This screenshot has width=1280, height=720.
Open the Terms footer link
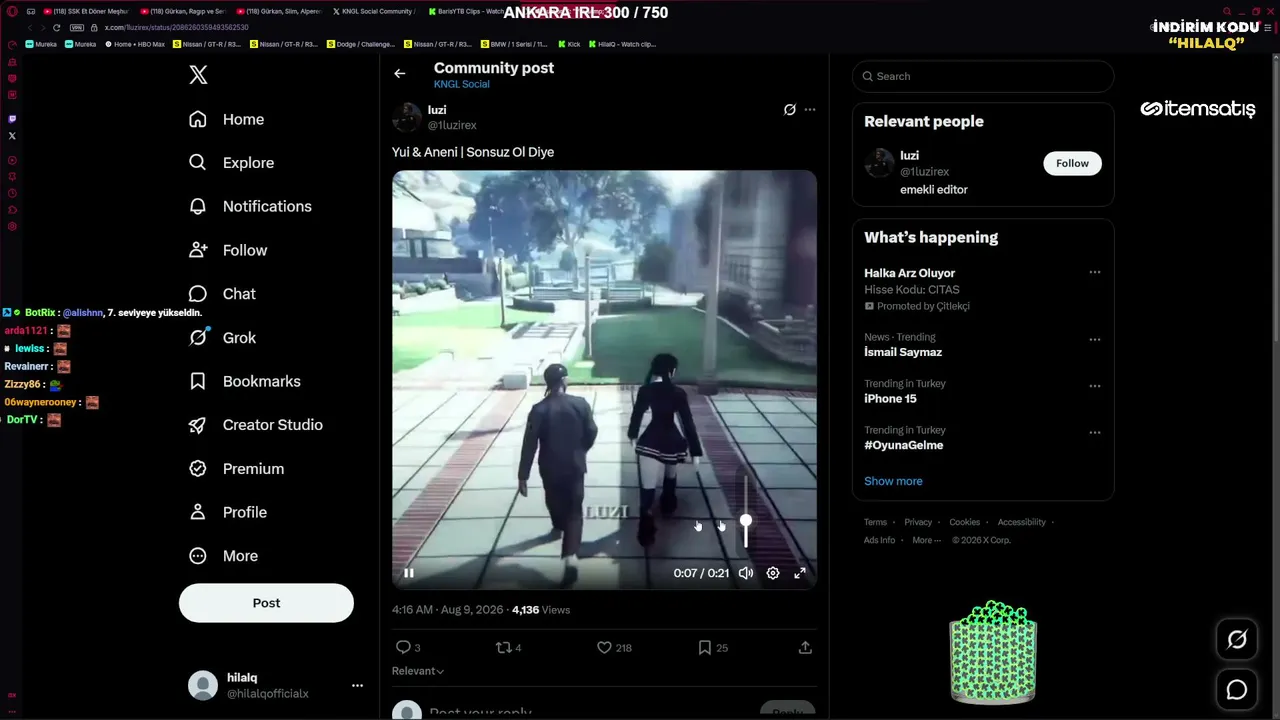[875, 522]
